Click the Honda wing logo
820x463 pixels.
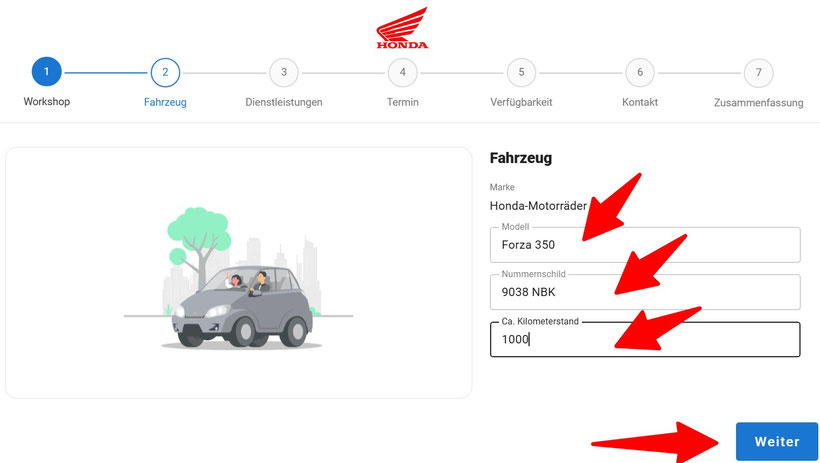tap(402, 28)
